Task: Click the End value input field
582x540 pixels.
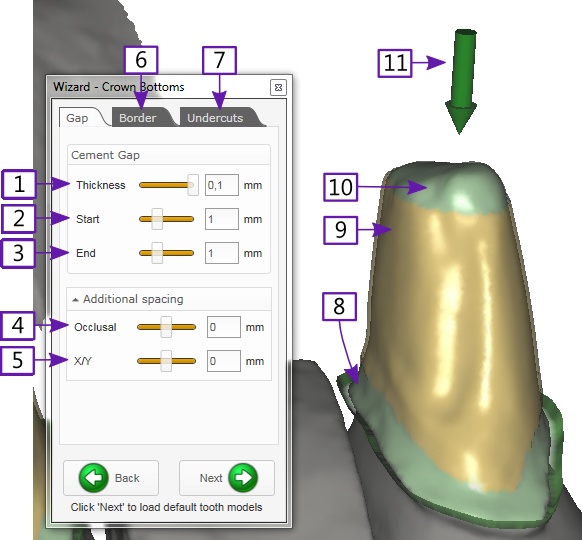Action: (x=222, y=253)
